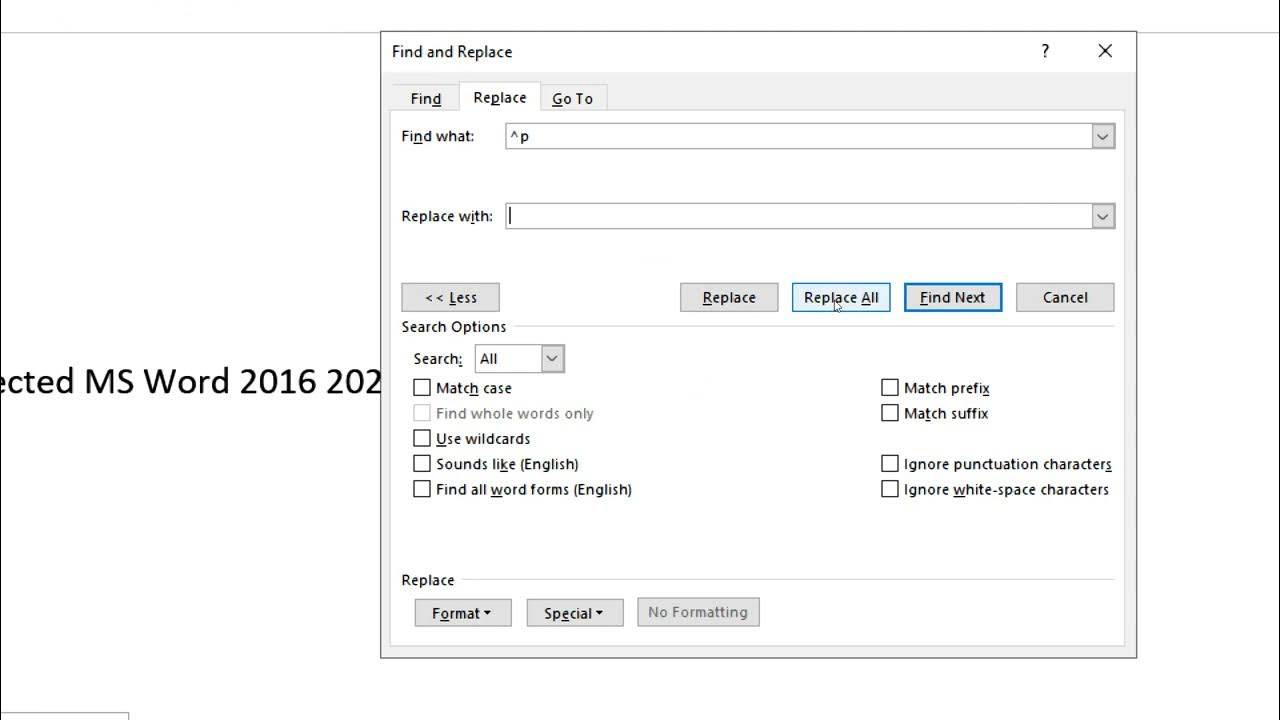Tick the Use wildcards checkbox
Viewport: 1280px width, 720px height.
click(422, 439)
